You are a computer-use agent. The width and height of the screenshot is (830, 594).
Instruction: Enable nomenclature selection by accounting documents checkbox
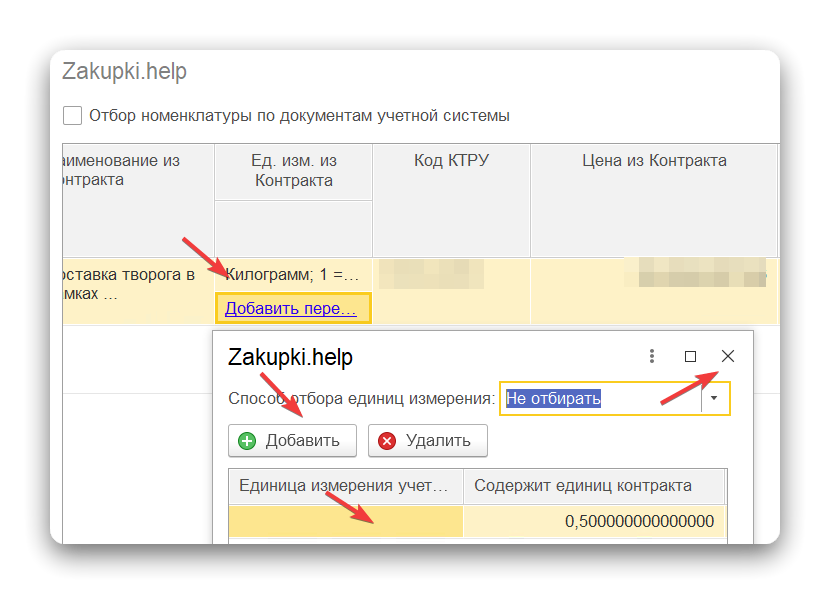(x=72, y=115)
